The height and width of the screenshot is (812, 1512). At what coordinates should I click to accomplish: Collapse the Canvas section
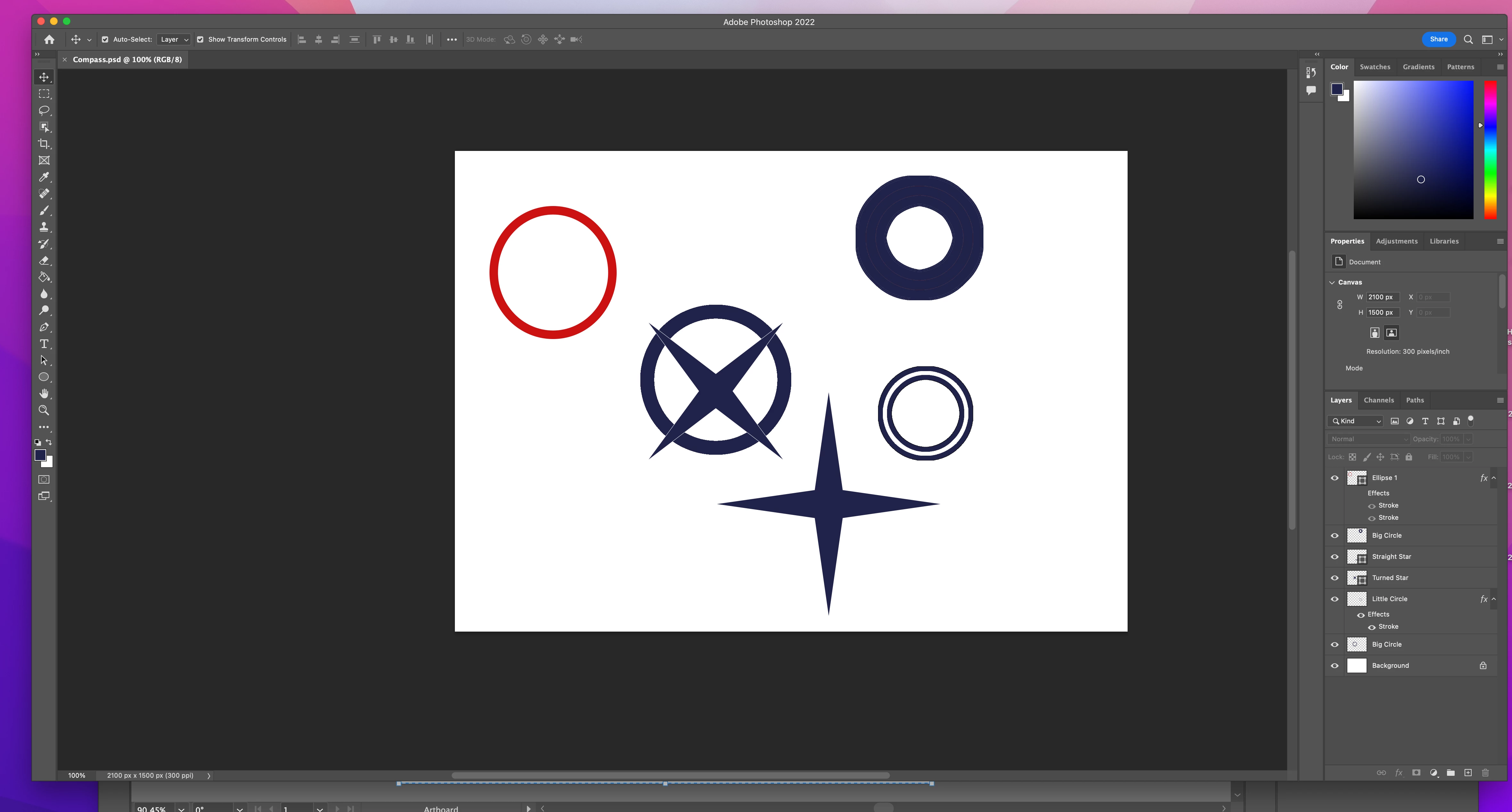[x=1332, y=282]
